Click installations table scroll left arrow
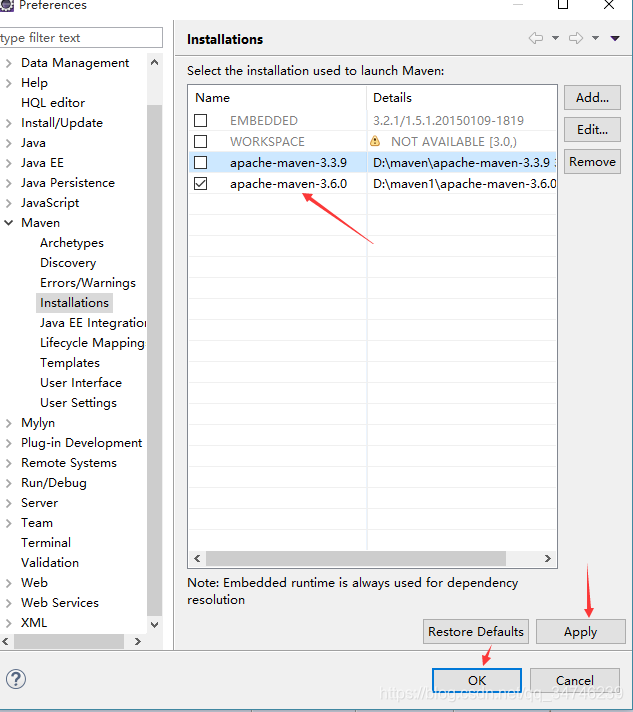 [x=198, y=558]
